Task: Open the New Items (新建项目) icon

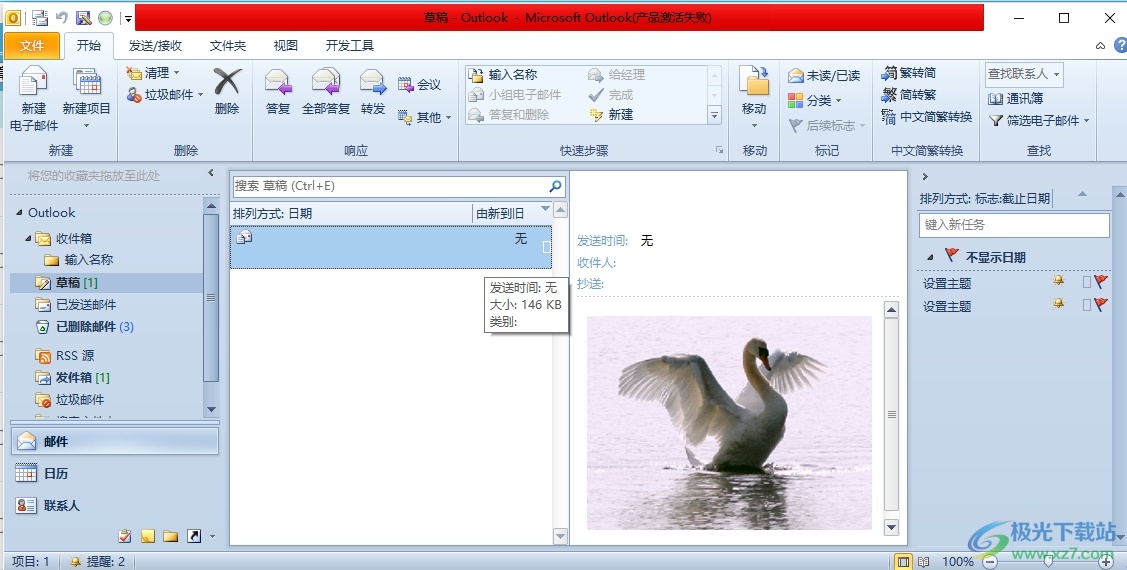Action: click(86, 81)
